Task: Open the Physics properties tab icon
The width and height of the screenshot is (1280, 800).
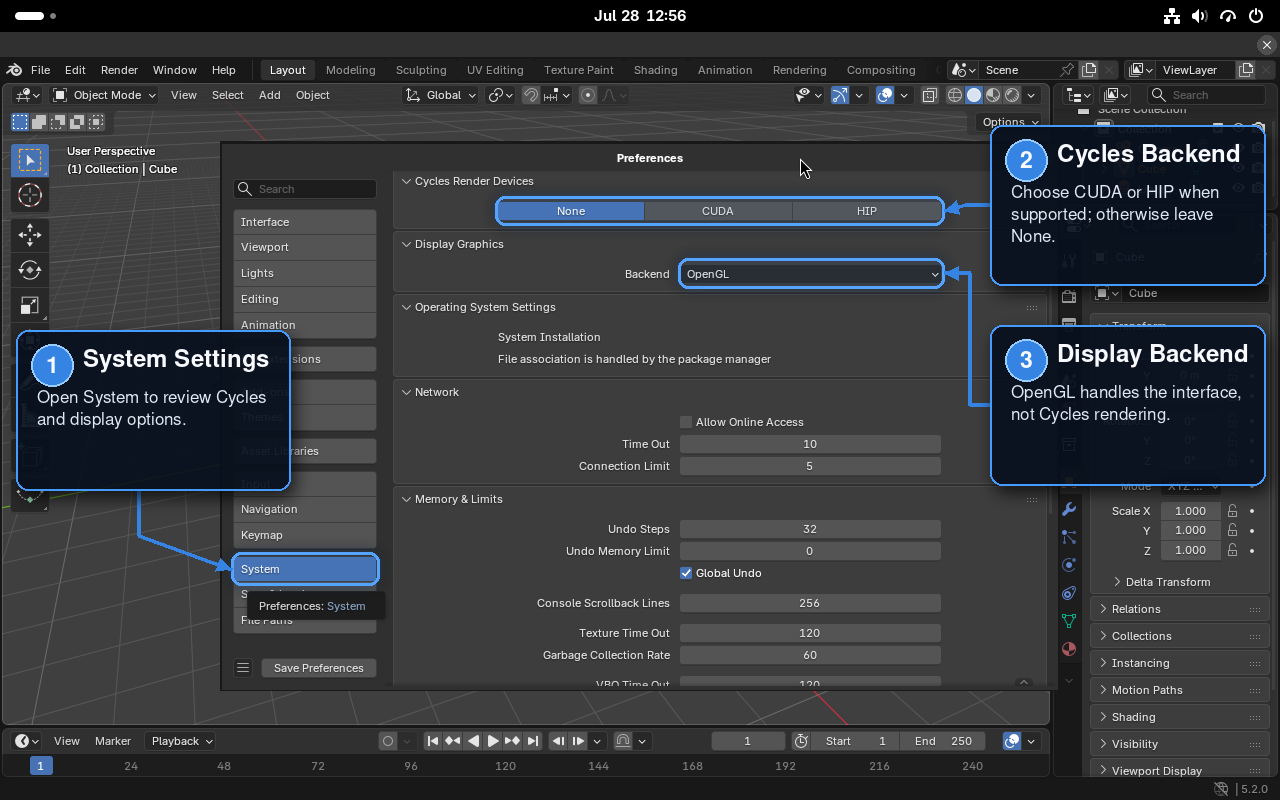Action: (1069, 564)
